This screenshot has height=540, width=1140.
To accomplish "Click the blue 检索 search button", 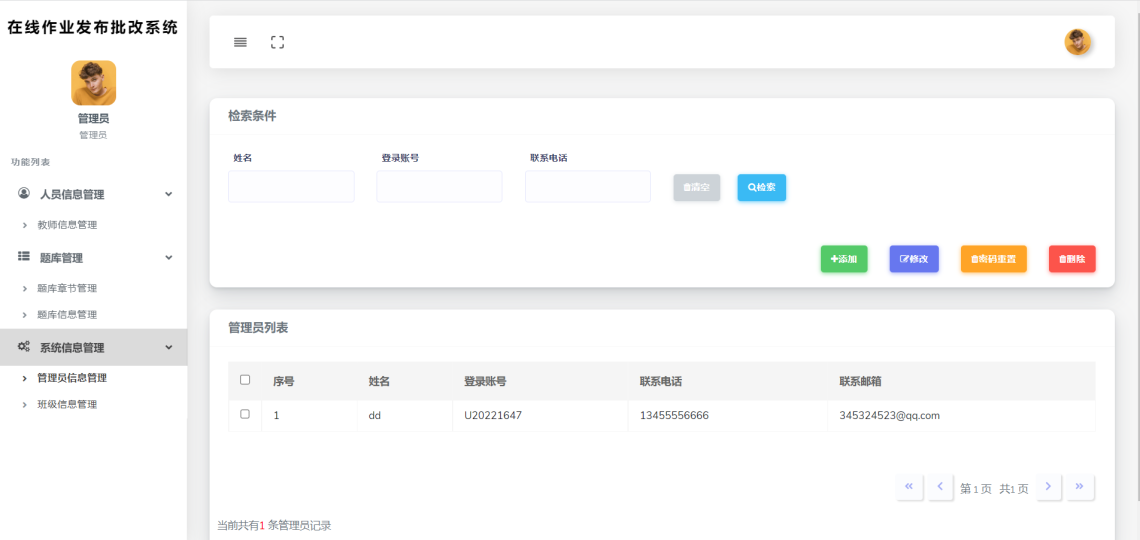I will click(761, 188).
